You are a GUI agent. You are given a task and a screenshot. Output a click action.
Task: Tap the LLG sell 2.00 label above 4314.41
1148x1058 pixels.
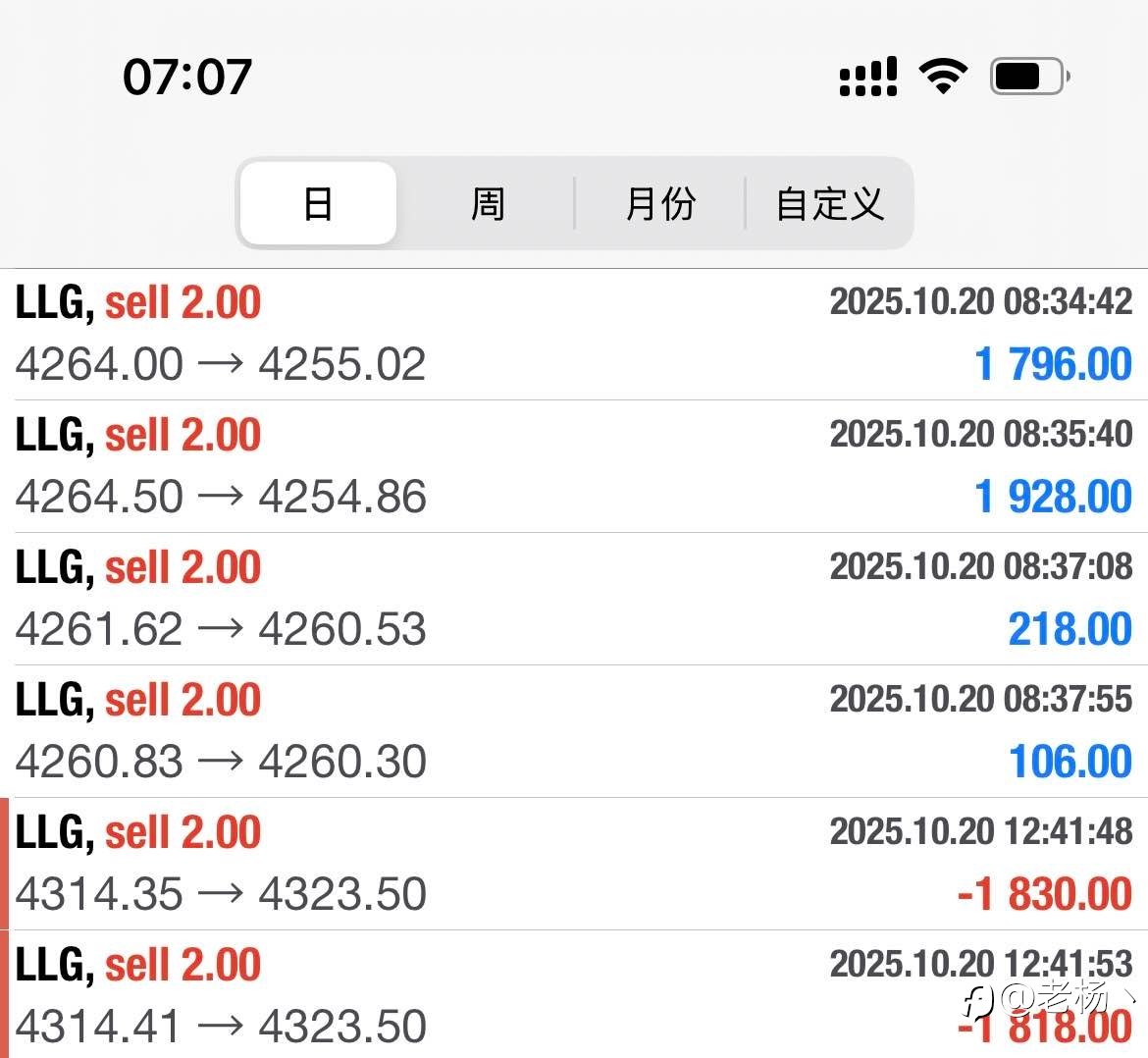click(x=137, y=965)
